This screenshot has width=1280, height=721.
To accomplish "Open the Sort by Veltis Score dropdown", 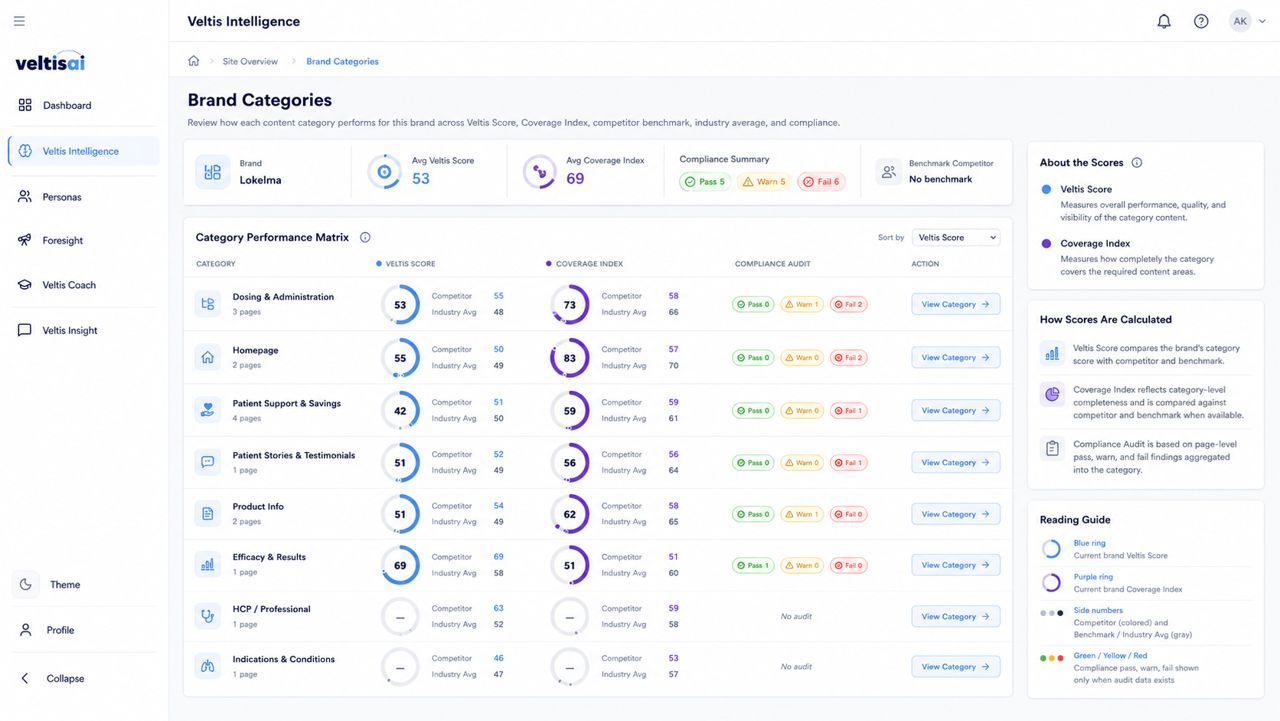I will (x=956, y=238).
